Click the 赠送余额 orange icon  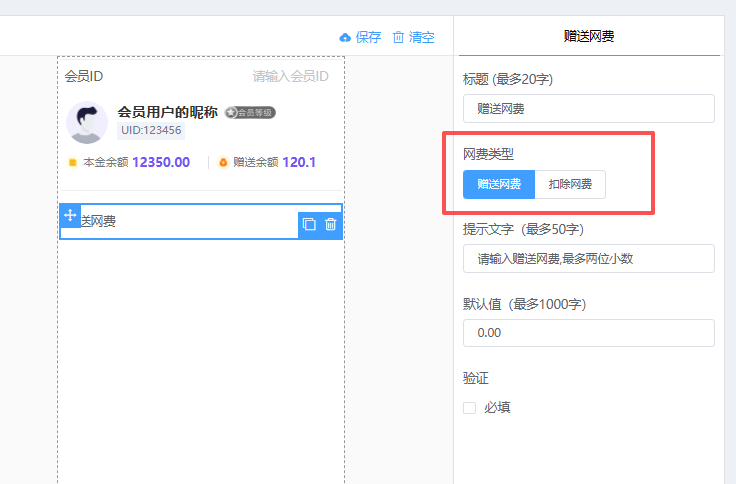point(223,162)
